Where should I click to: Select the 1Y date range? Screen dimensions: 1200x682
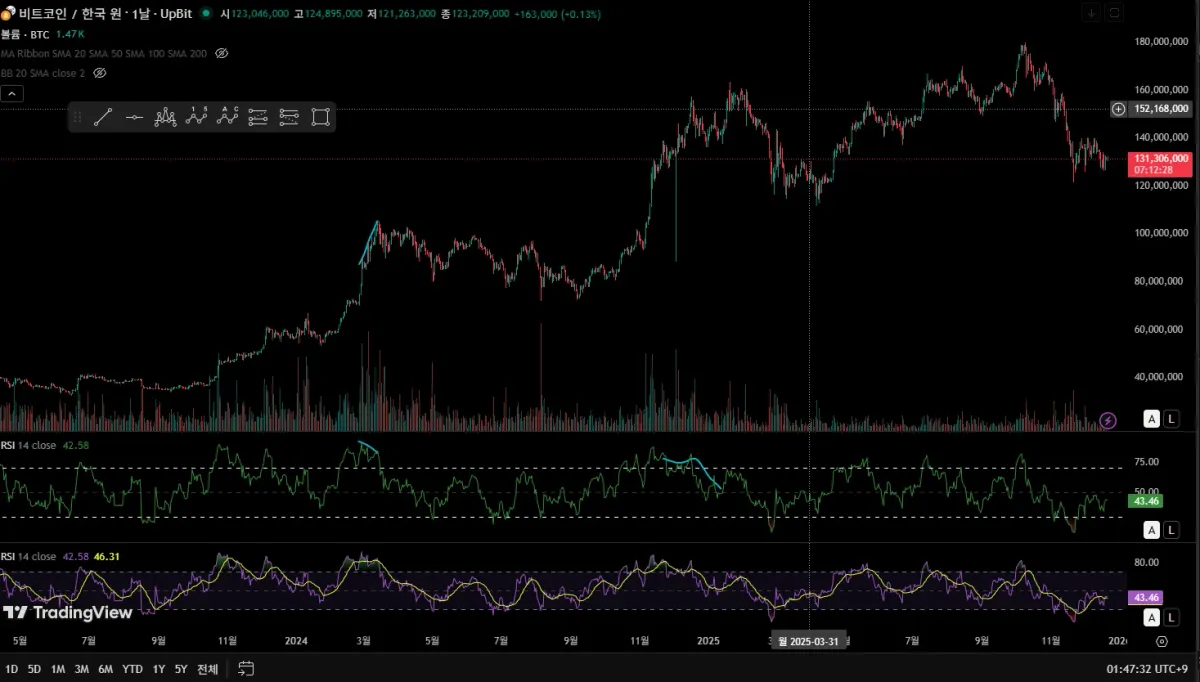(158, 669)
